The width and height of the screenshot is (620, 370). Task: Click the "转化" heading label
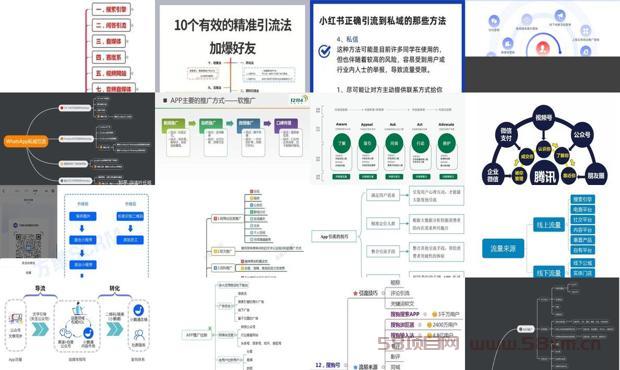point(115,289)
